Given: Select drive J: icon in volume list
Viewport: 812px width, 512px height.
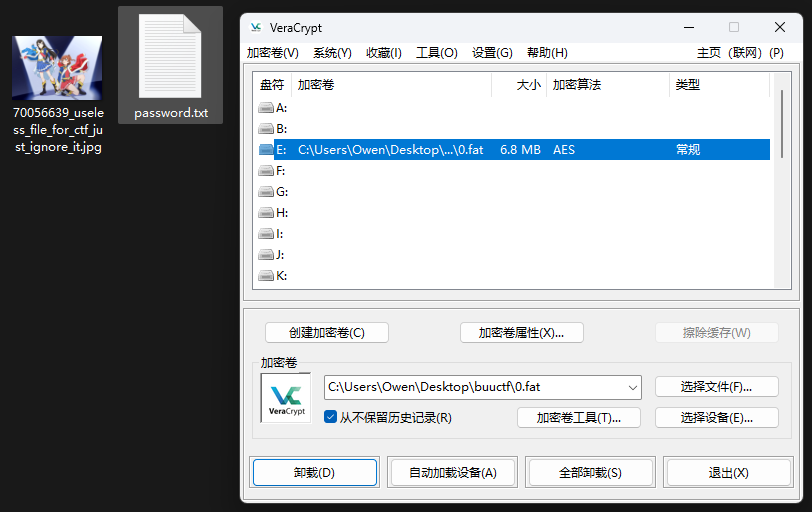Looking at the screenshot, I should click(x=266, y=254).
